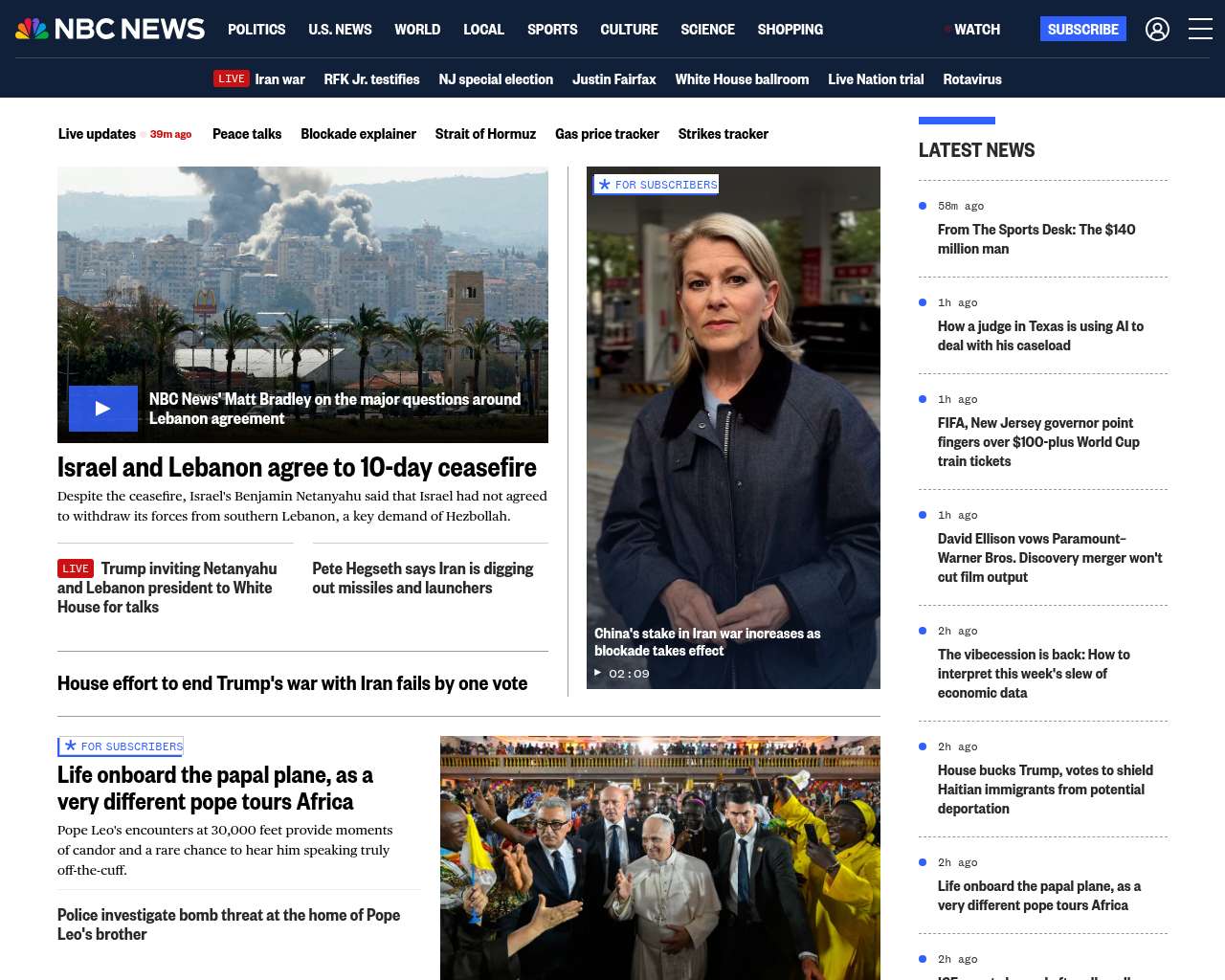The width and height of the screenshot is (1225, 980).
Task: Open the pope in Africa crowd photo
Action: click(659, 857)
